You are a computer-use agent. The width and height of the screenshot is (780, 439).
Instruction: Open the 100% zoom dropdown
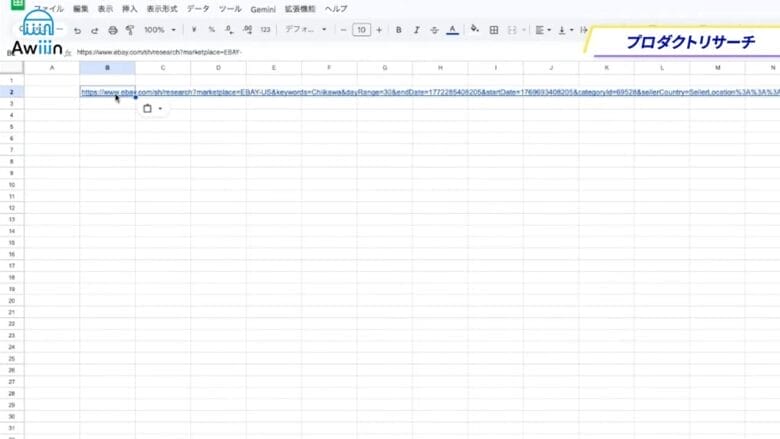[159, 30]
